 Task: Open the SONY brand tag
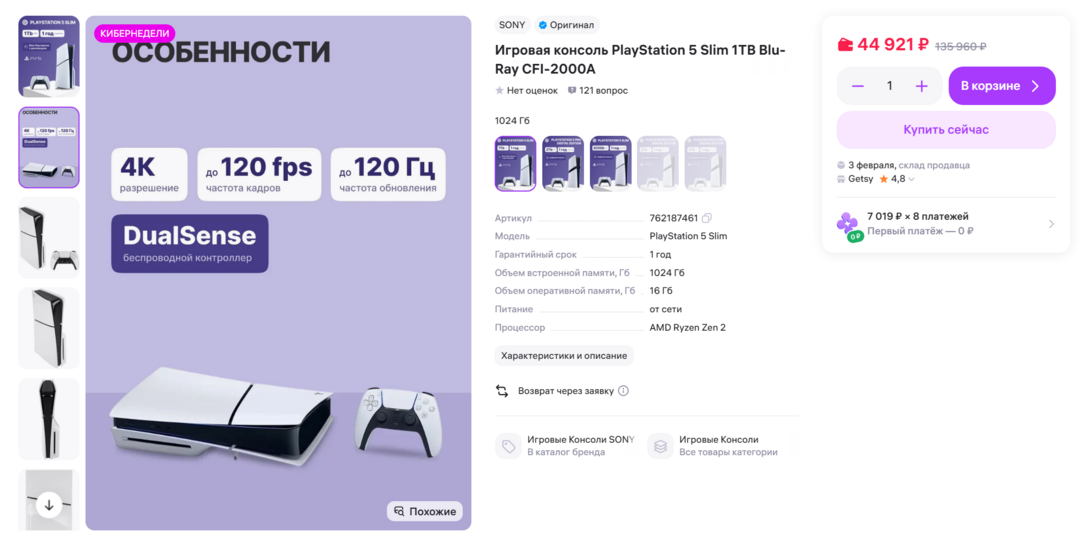tap(512, 25)
